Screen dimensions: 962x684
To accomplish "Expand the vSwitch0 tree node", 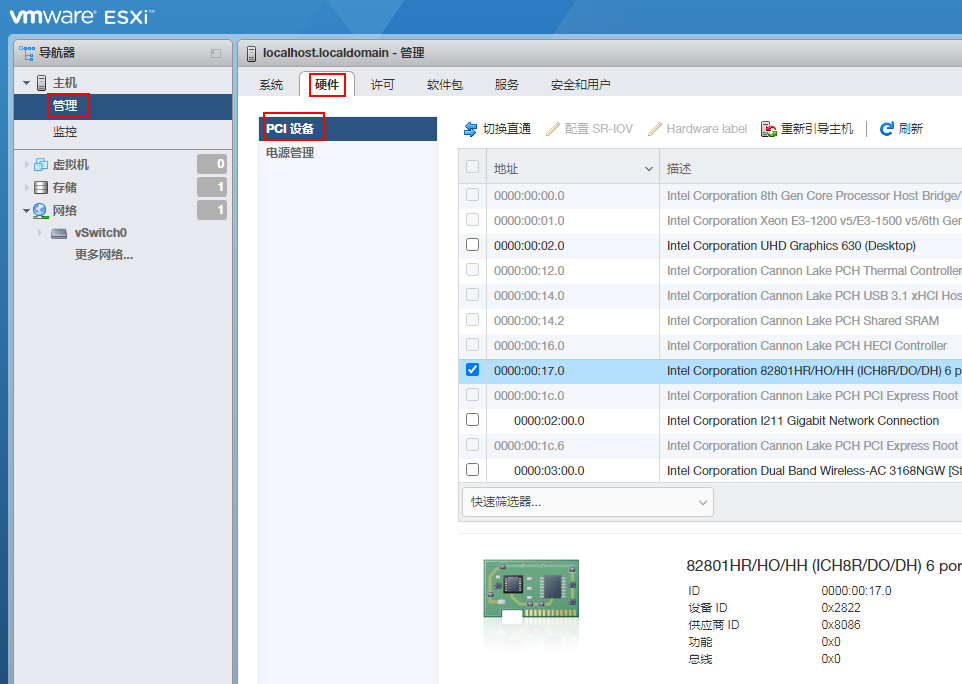I will click(40, 233).
